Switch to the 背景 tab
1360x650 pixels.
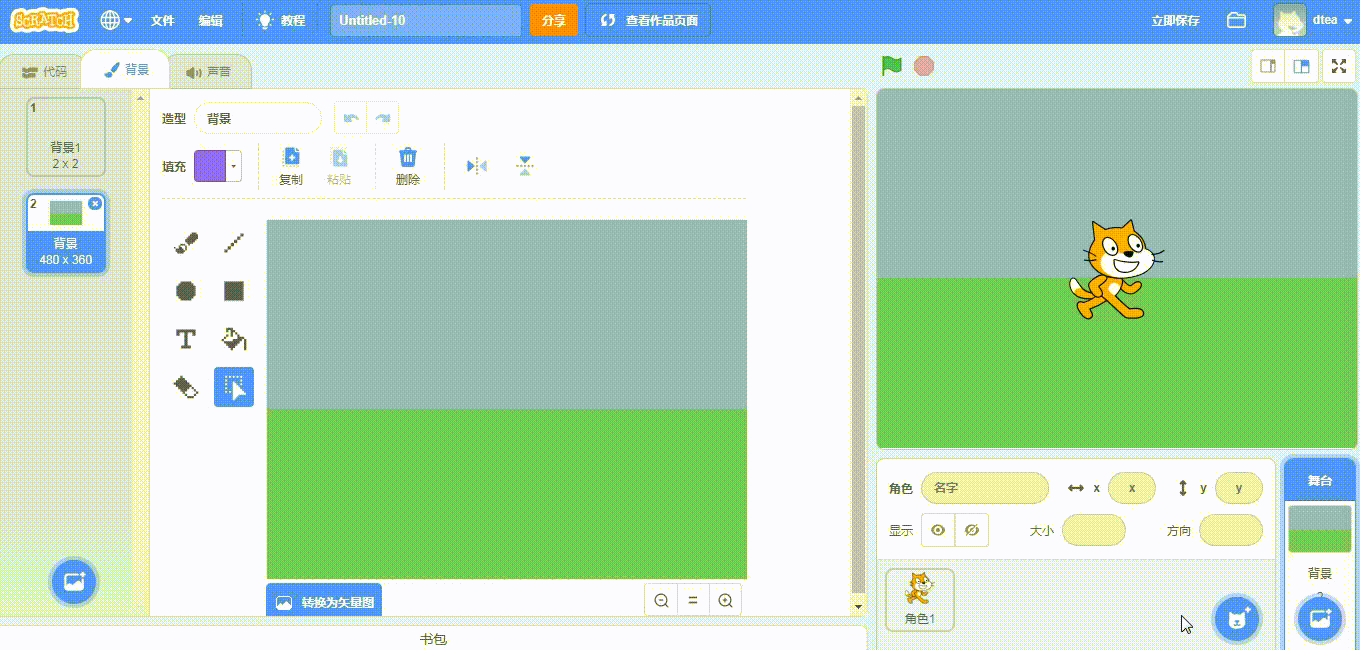click(127, 70)
